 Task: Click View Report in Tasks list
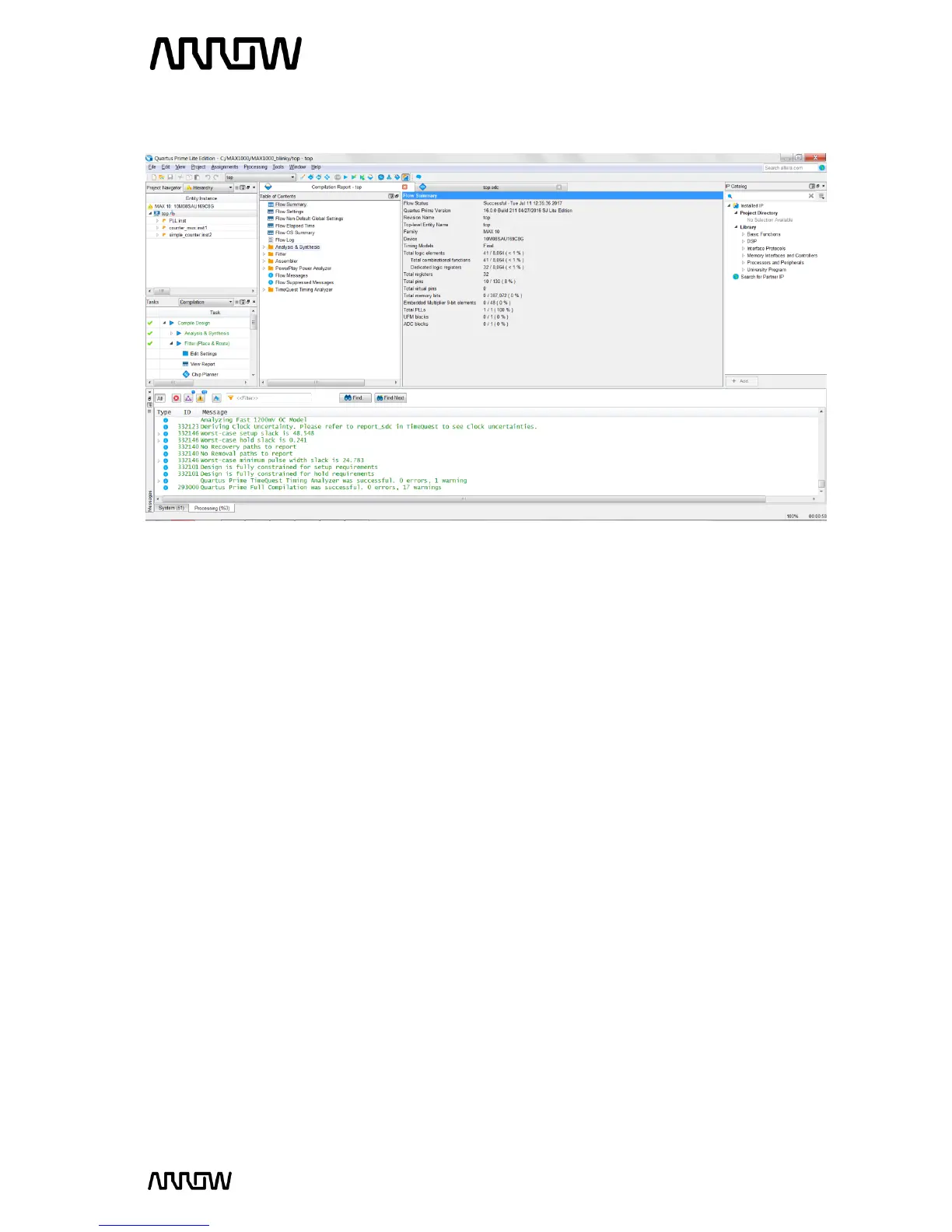click(x=203, y=364)
